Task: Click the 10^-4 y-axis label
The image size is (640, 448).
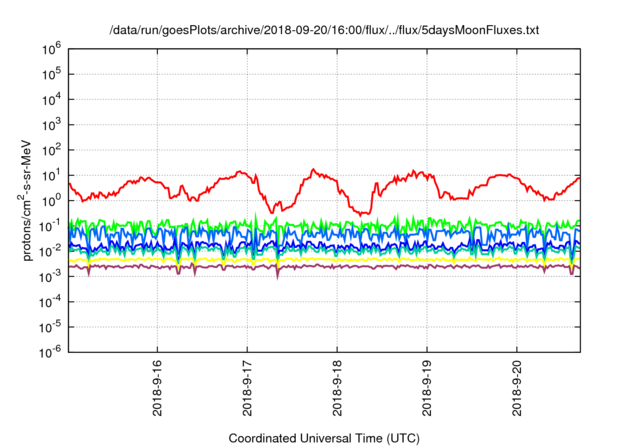Action: [x=50, y=302]
